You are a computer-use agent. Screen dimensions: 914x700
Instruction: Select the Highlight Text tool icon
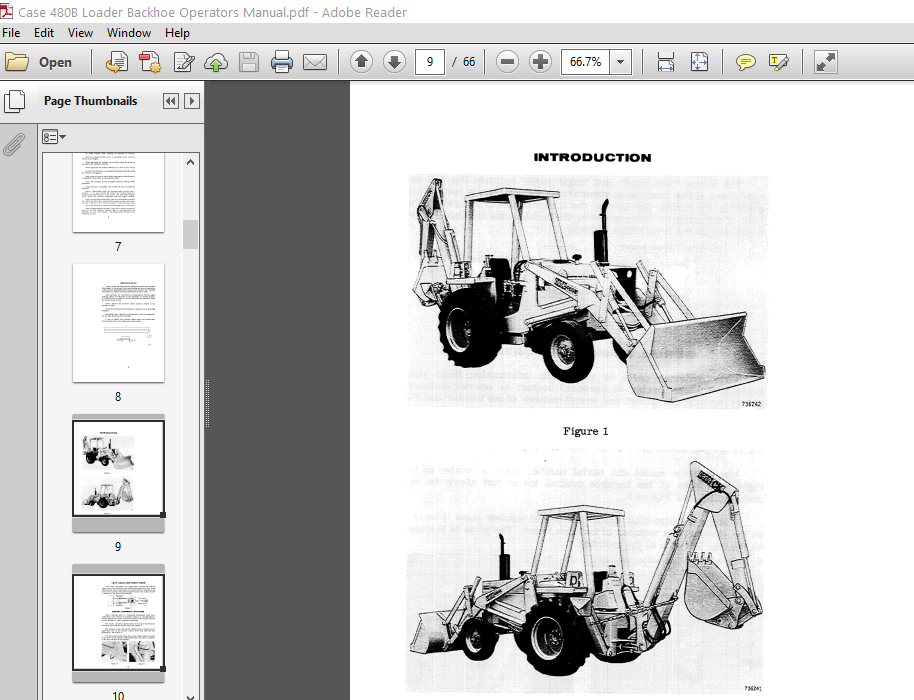click(x=779, y=62)
